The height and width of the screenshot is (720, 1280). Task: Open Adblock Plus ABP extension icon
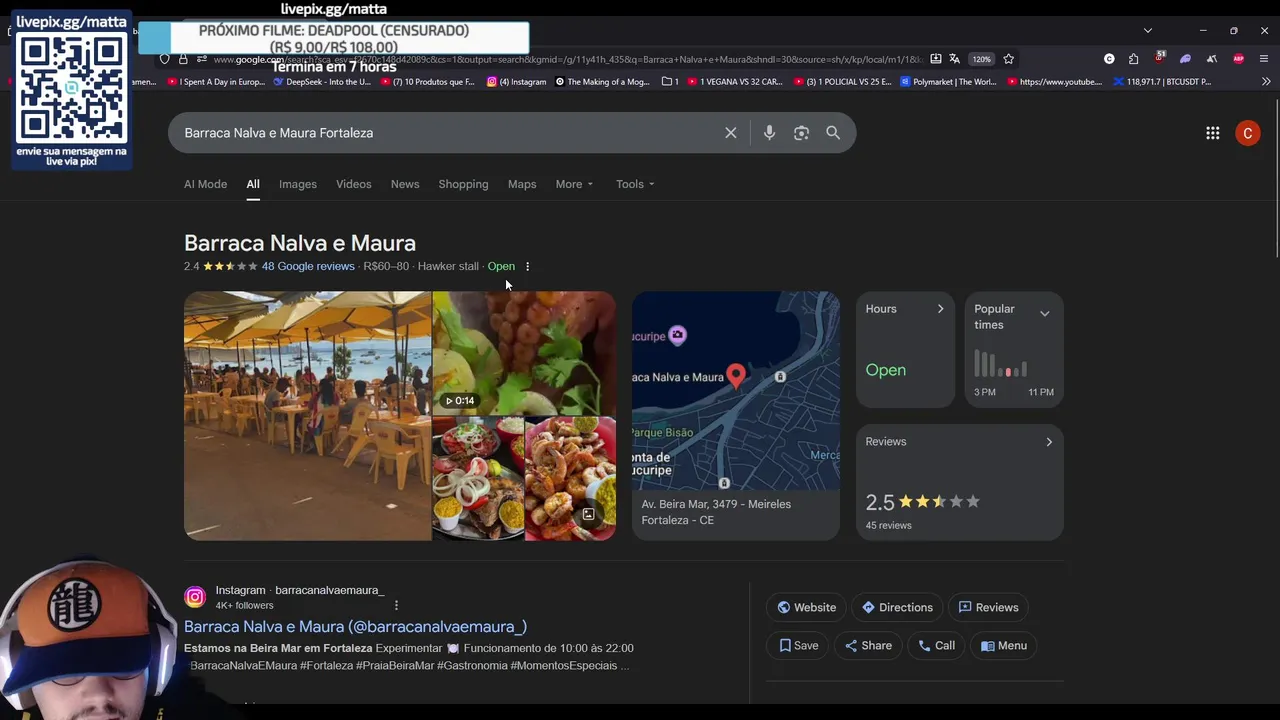coord(1238,59)
